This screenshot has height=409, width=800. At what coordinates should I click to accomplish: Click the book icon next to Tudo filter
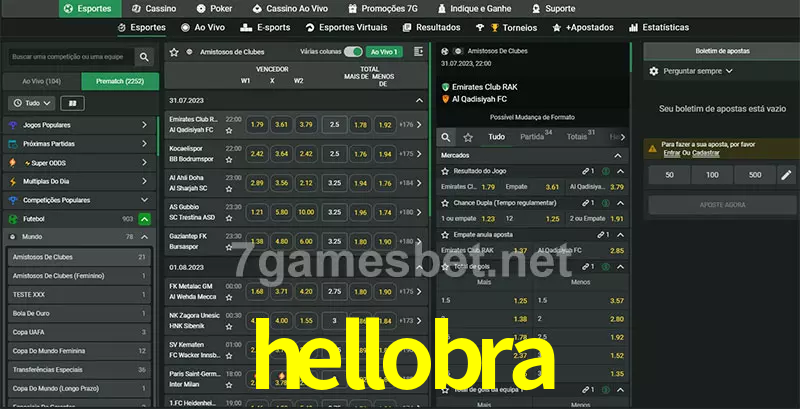tap(72, 103)
